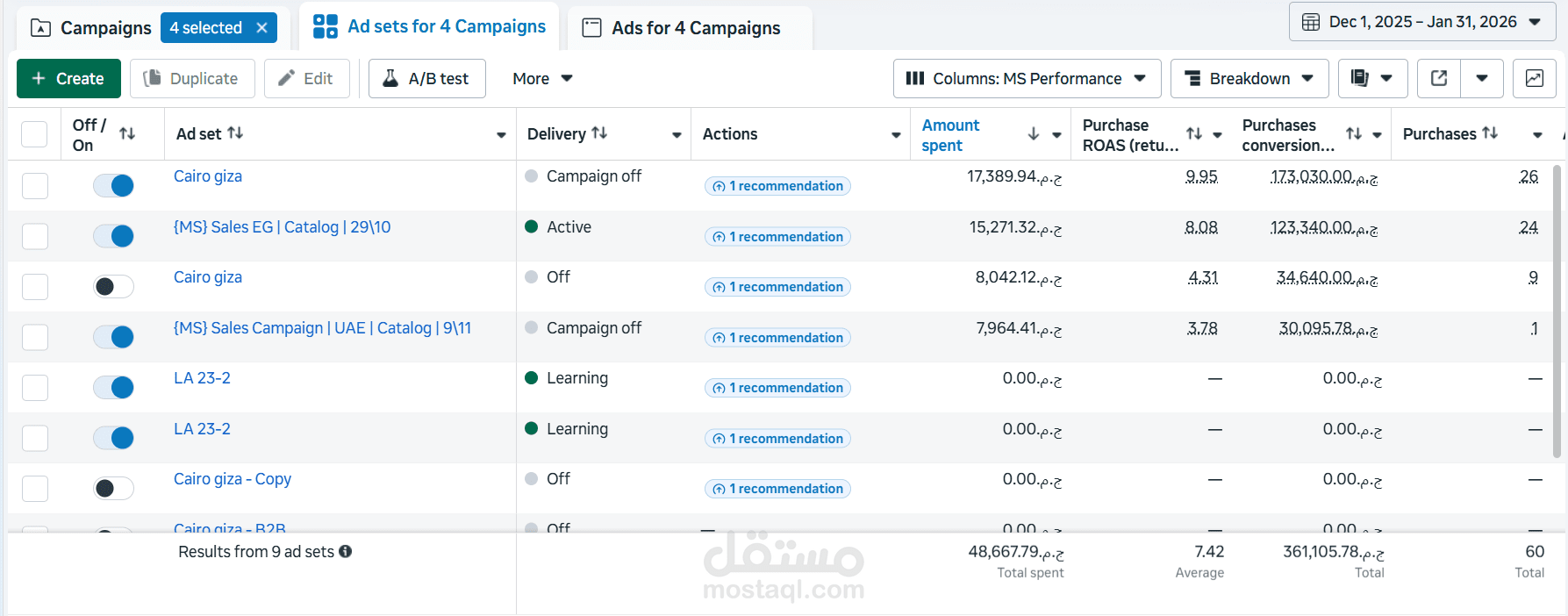
Task: Click the export share icon button
Action: pyautogui.click(x=1439, y=79)
